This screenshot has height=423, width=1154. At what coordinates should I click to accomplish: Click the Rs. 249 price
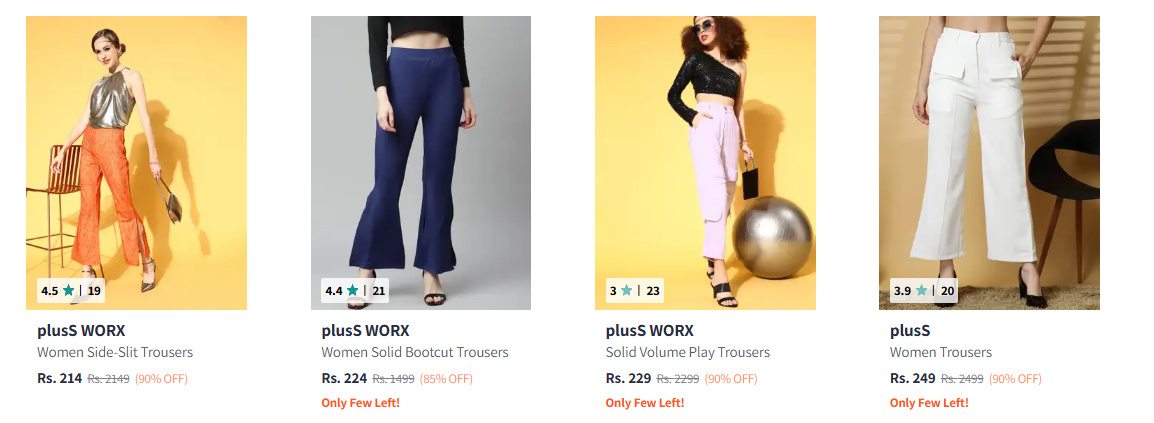tap(913, 379)
